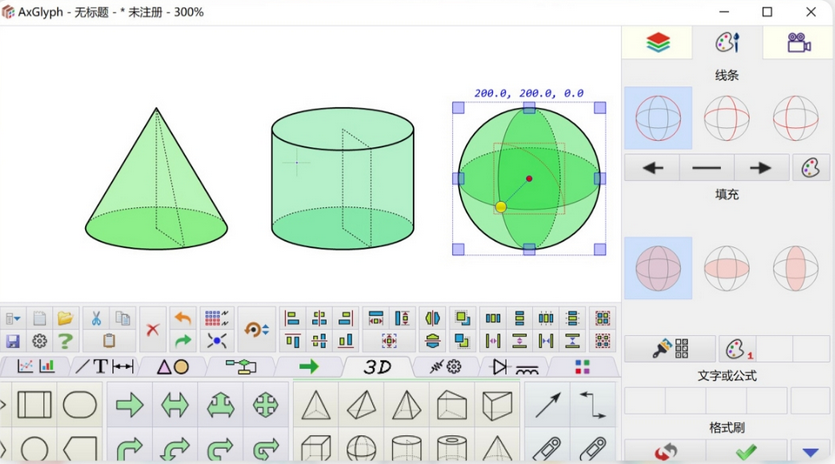Screen dimensions: 835x464
Task: Click the red X delete icon
Action: (152, 329)
